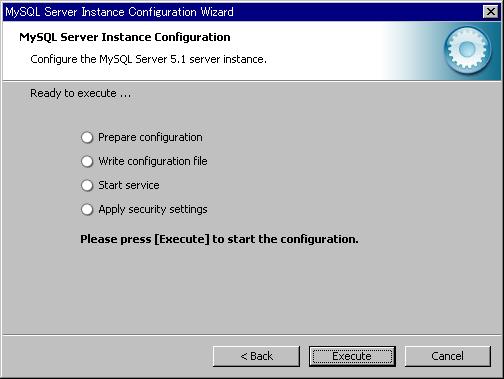Viewport: 504px width, 379px height.
Task: Click the "Configure the MySQL Server 5.1" subtitle
Action: [148, 59]
